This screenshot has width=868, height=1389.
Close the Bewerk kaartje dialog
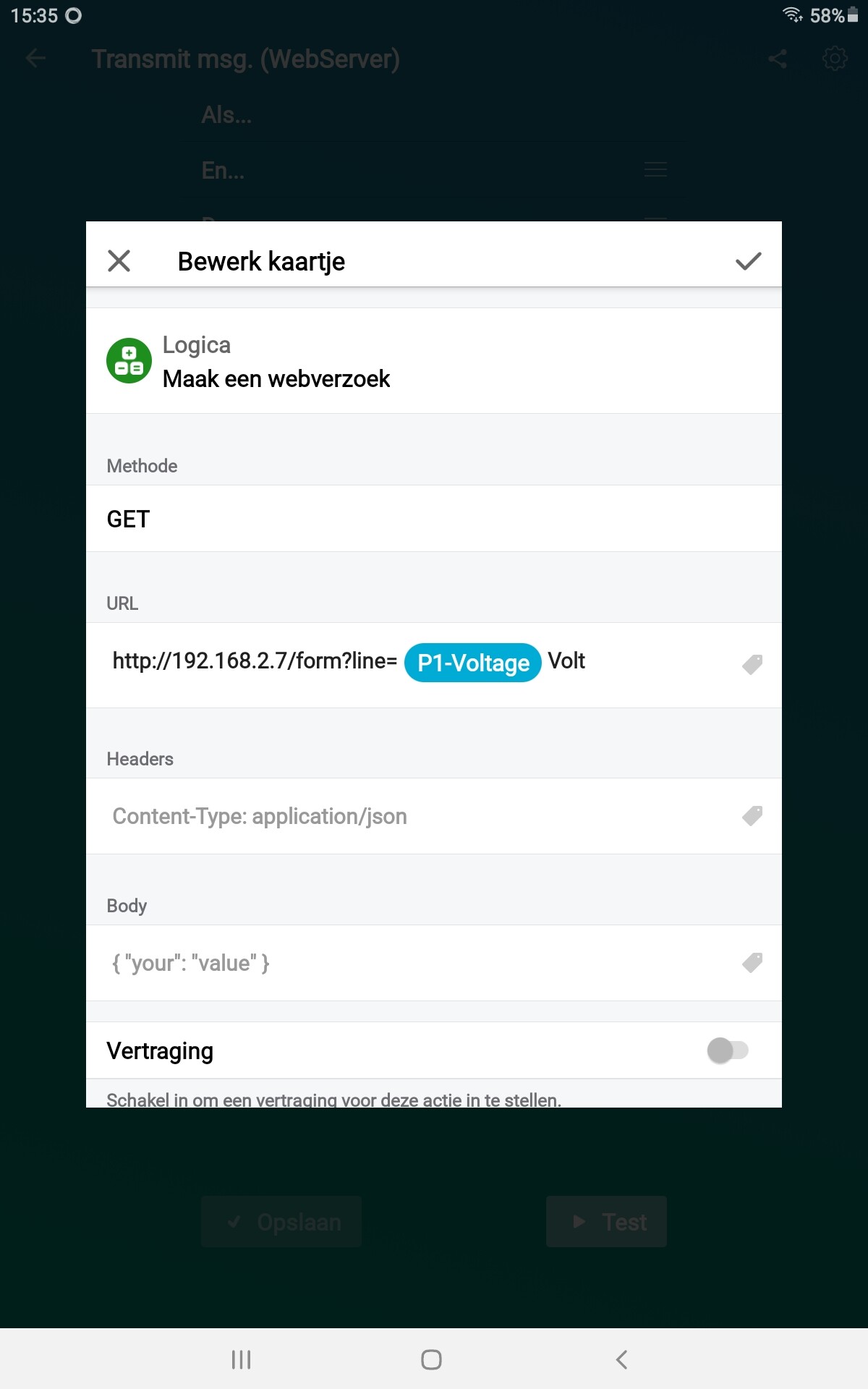(x=119, y=260)
